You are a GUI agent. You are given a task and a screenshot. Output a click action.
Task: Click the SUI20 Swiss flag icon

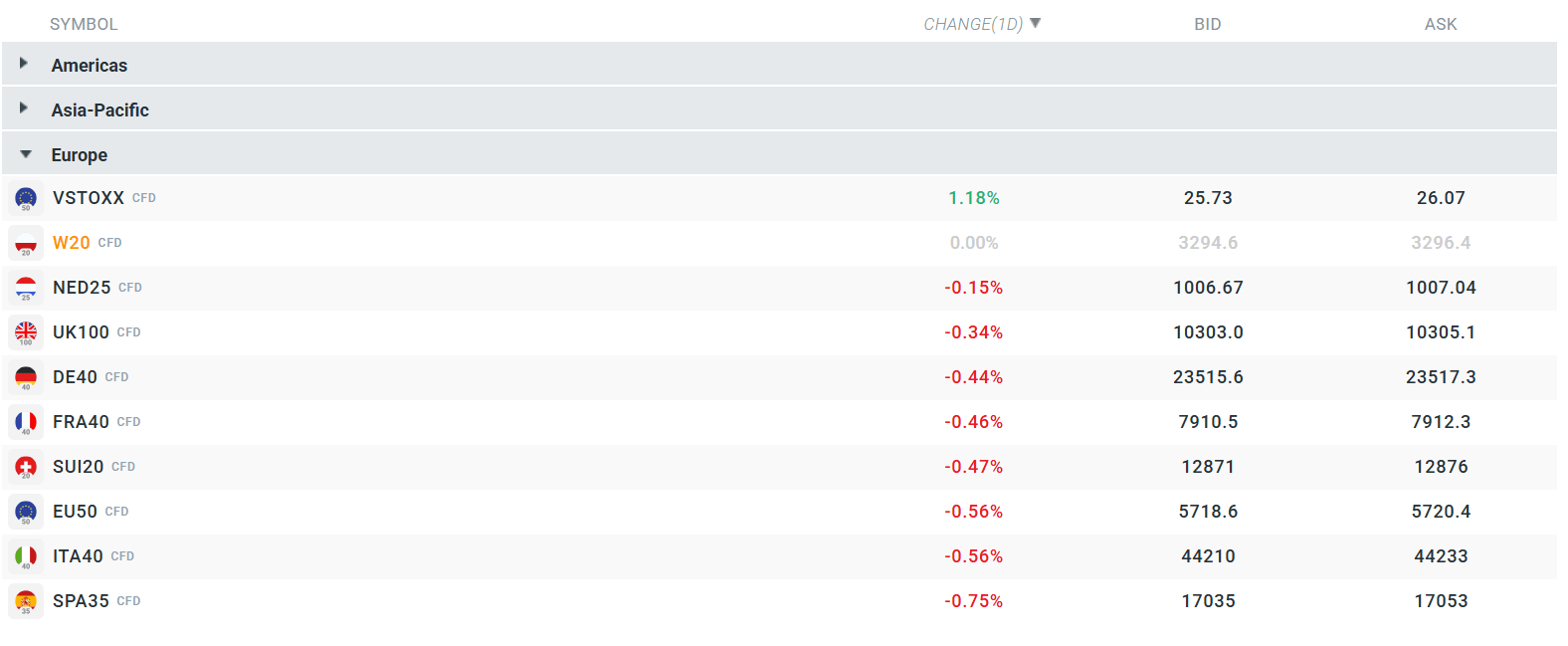pos(26,467)
